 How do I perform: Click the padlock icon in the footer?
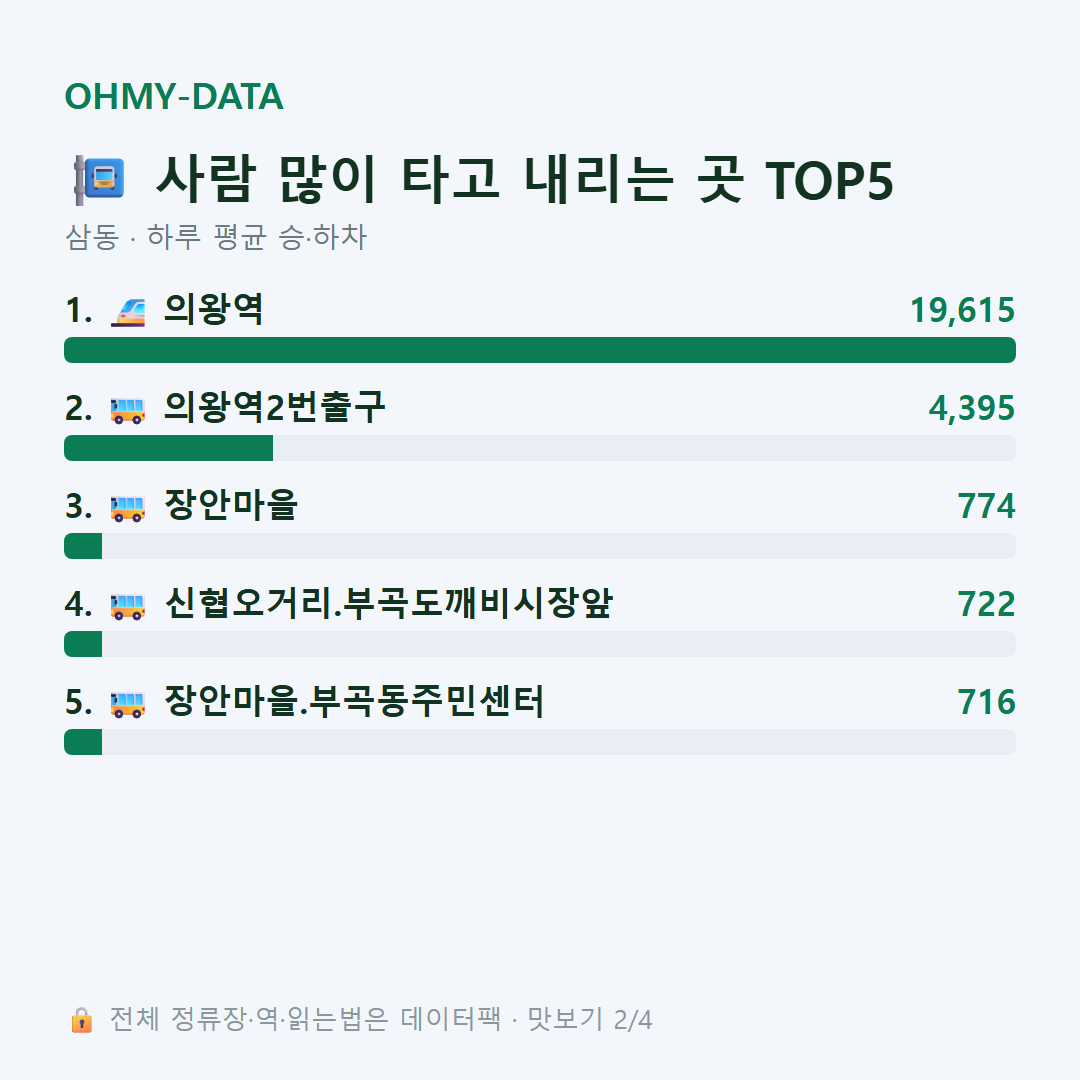click(81, 1019)
